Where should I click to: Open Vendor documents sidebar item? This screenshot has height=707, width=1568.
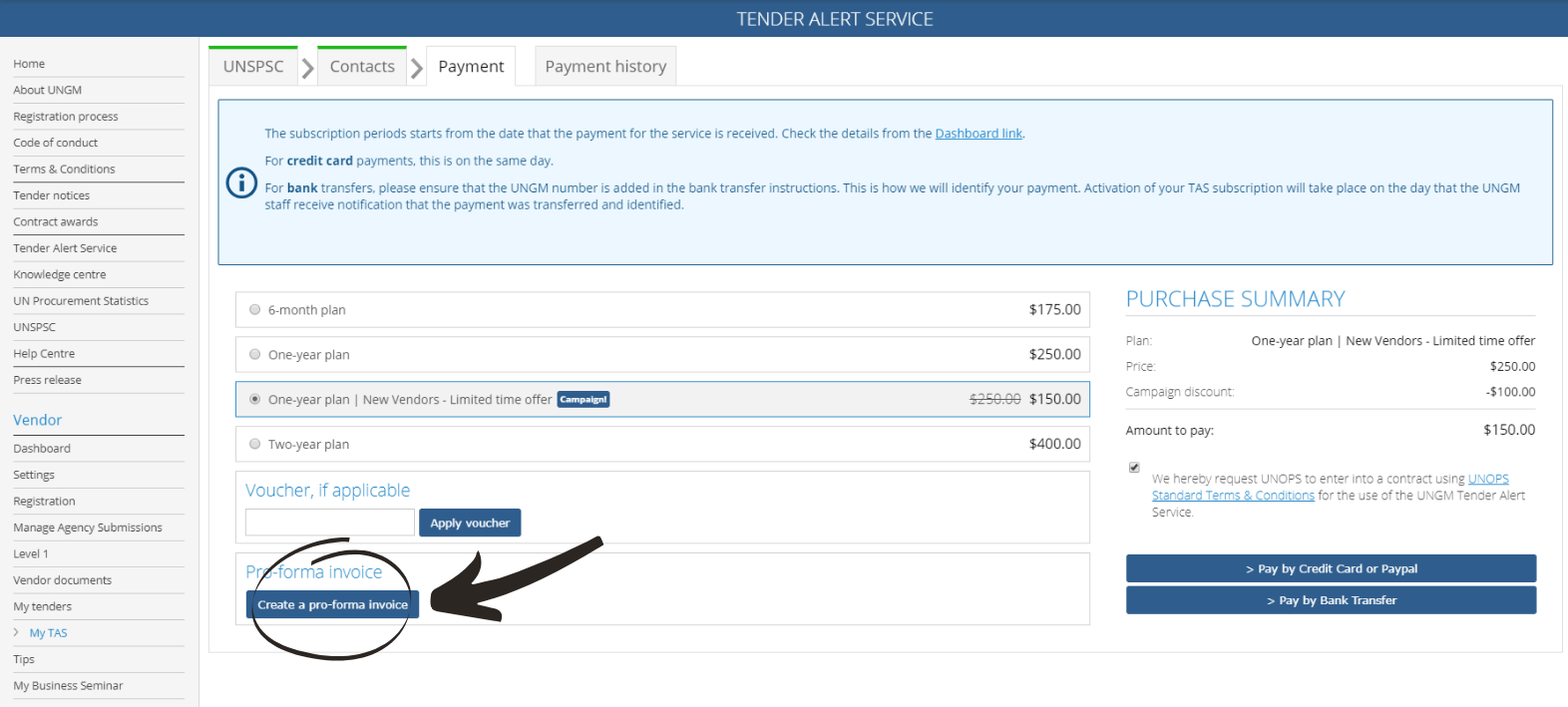(63, 580)
